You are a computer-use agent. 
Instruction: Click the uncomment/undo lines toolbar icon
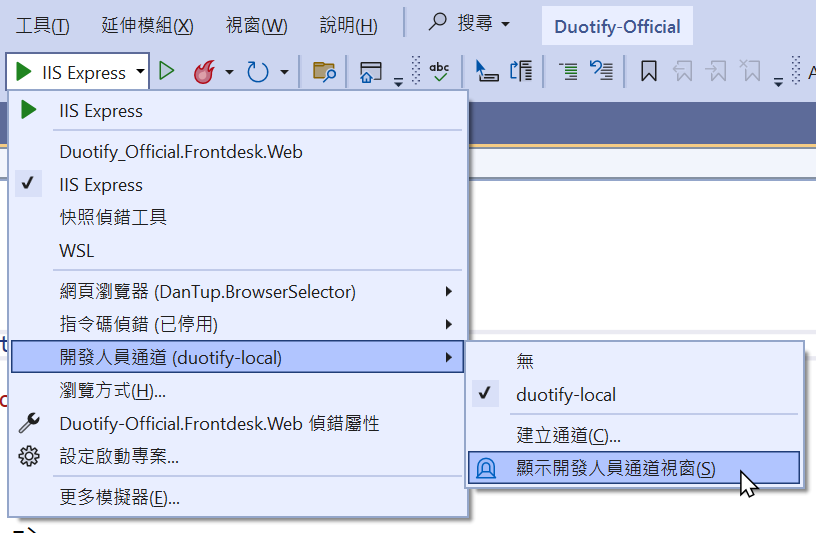pos(601,71)
